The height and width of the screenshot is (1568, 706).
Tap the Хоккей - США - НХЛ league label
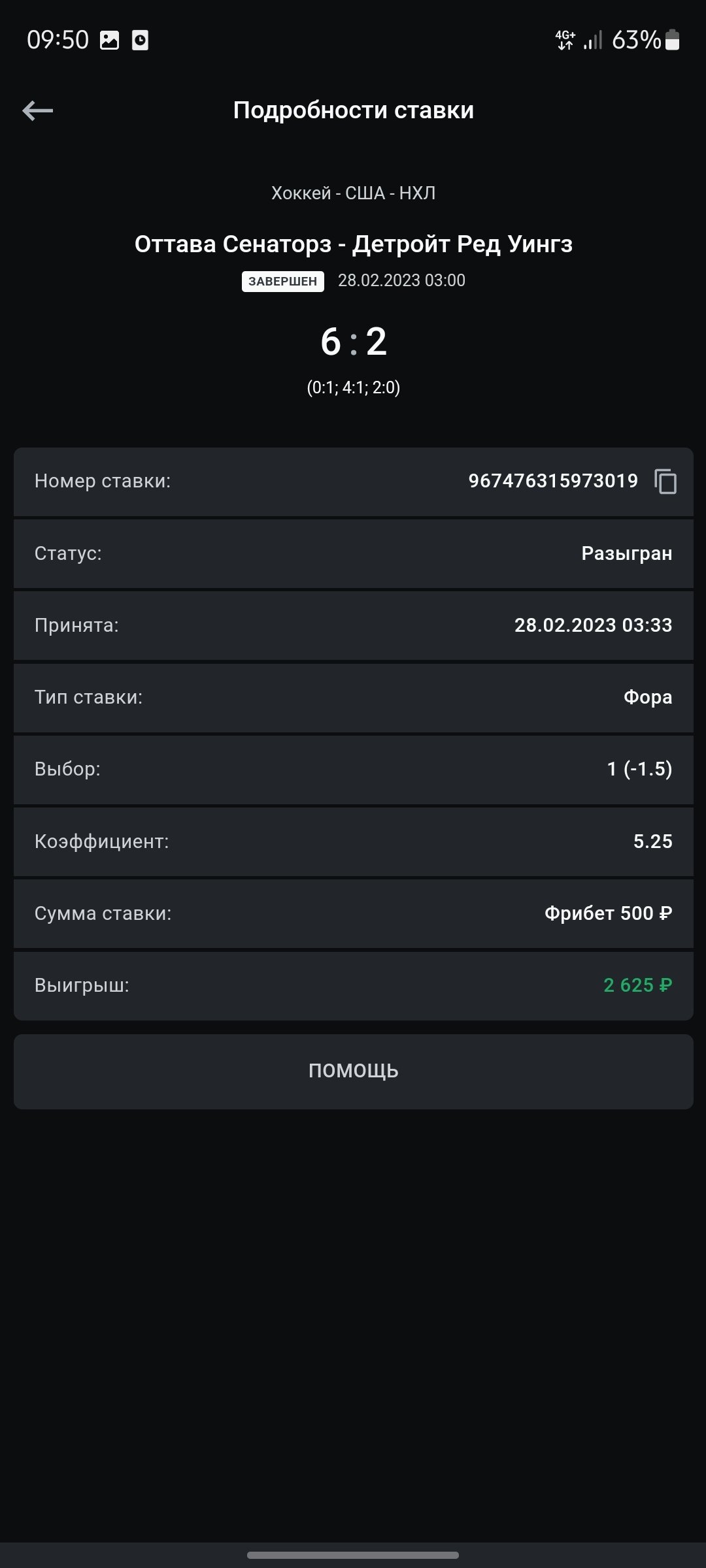353,193
